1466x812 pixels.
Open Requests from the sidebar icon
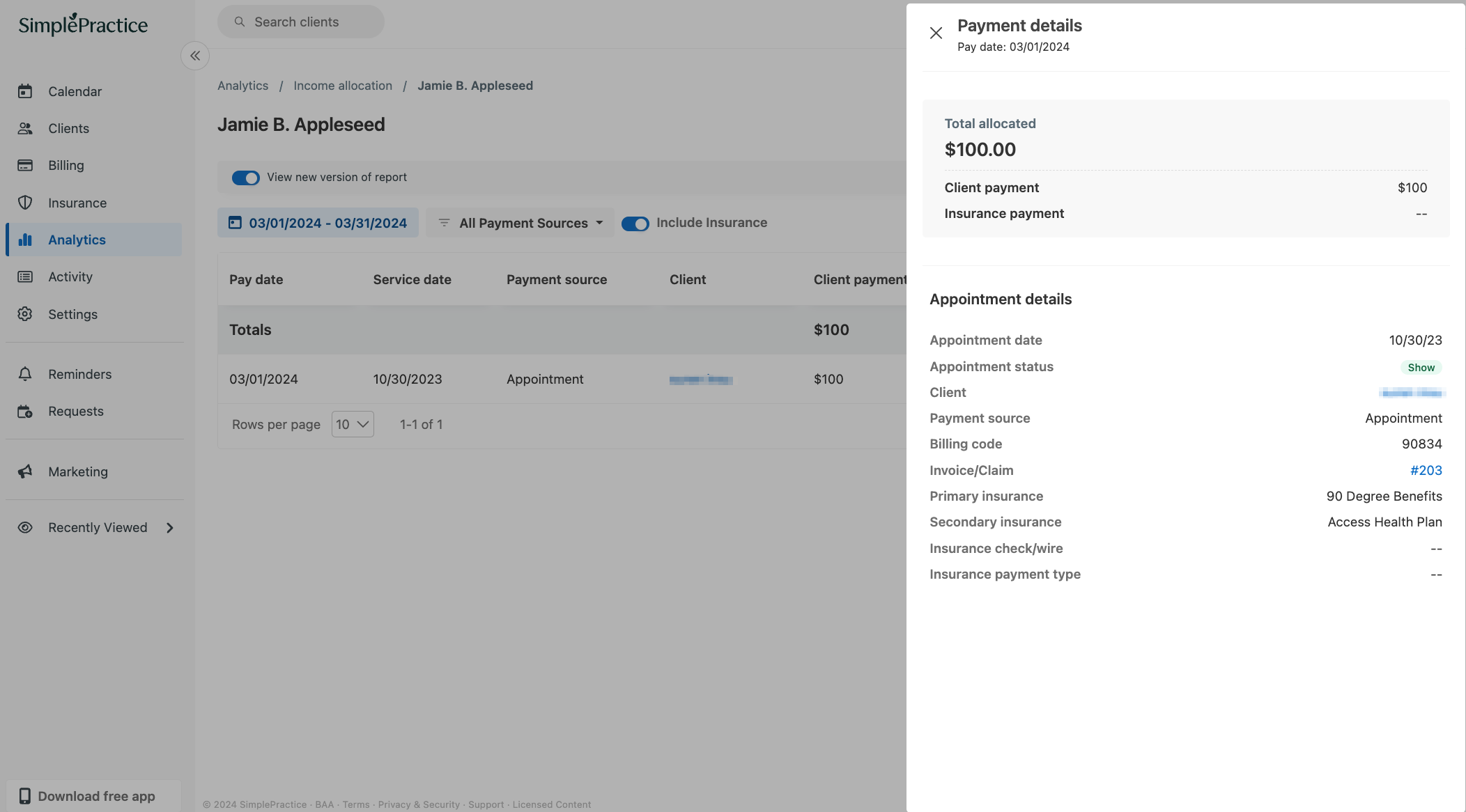click(25, 411)
